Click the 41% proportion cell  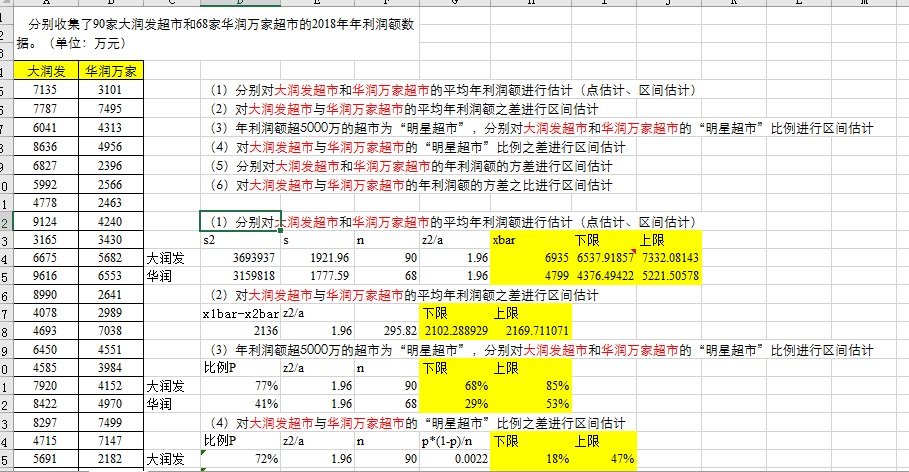coord(241,404)
